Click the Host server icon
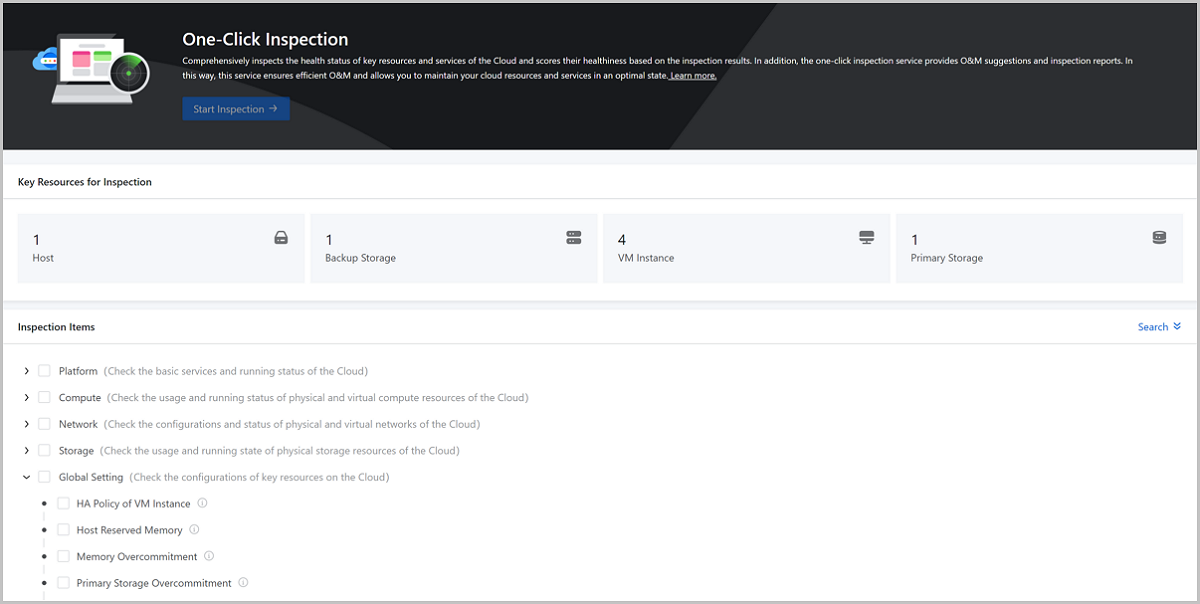Image resolution: width=1200 pixels, height=604 pixels. [x=282, y=238]
